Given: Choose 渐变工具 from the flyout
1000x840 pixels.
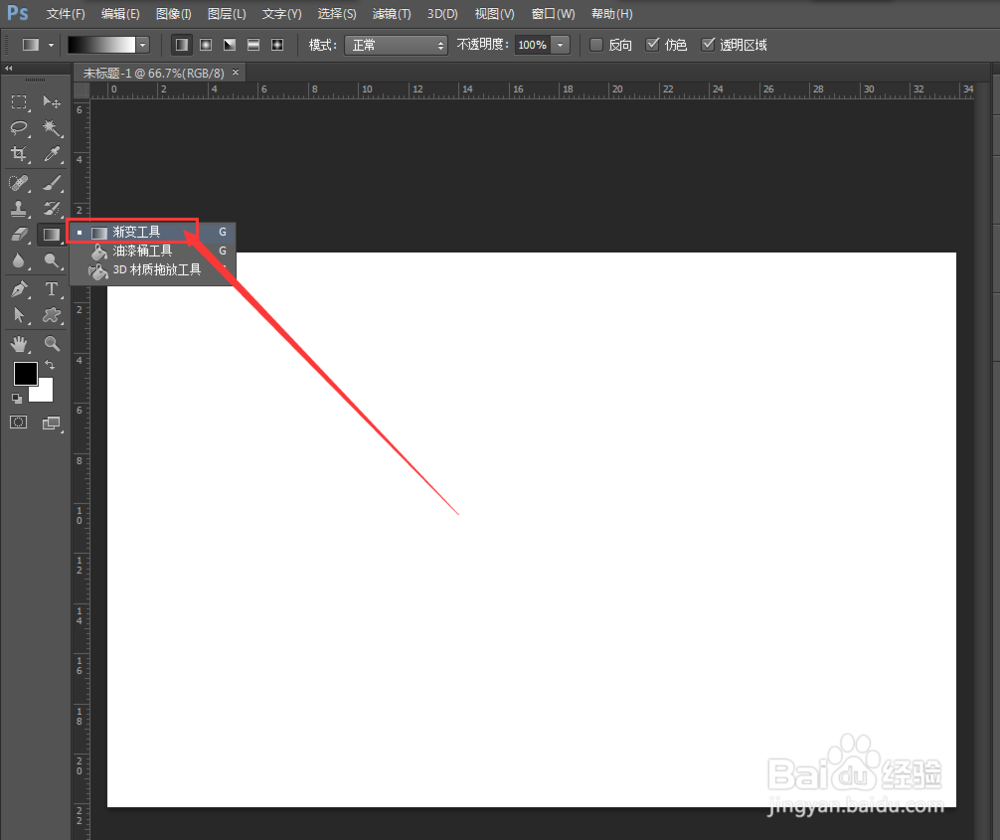Looking at the screenshot, I should coord(152,232).
